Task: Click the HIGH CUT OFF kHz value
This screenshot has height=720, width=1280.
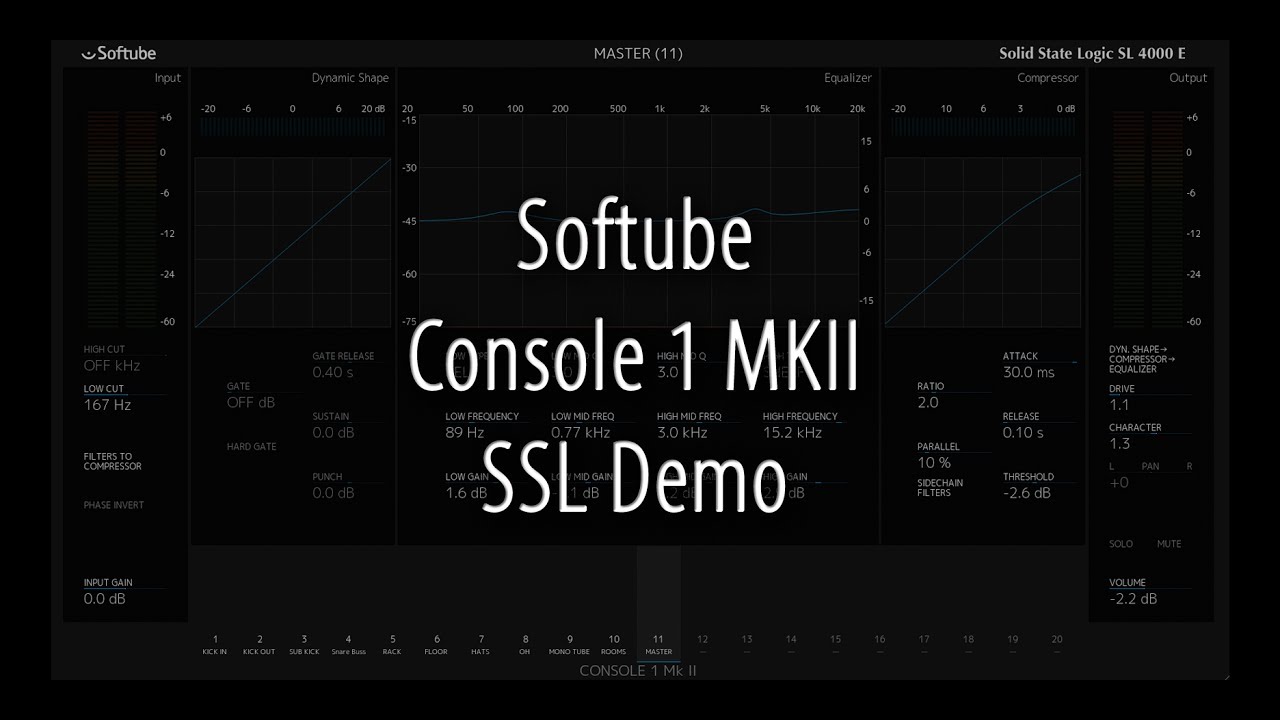Action: tap(111, 366)
